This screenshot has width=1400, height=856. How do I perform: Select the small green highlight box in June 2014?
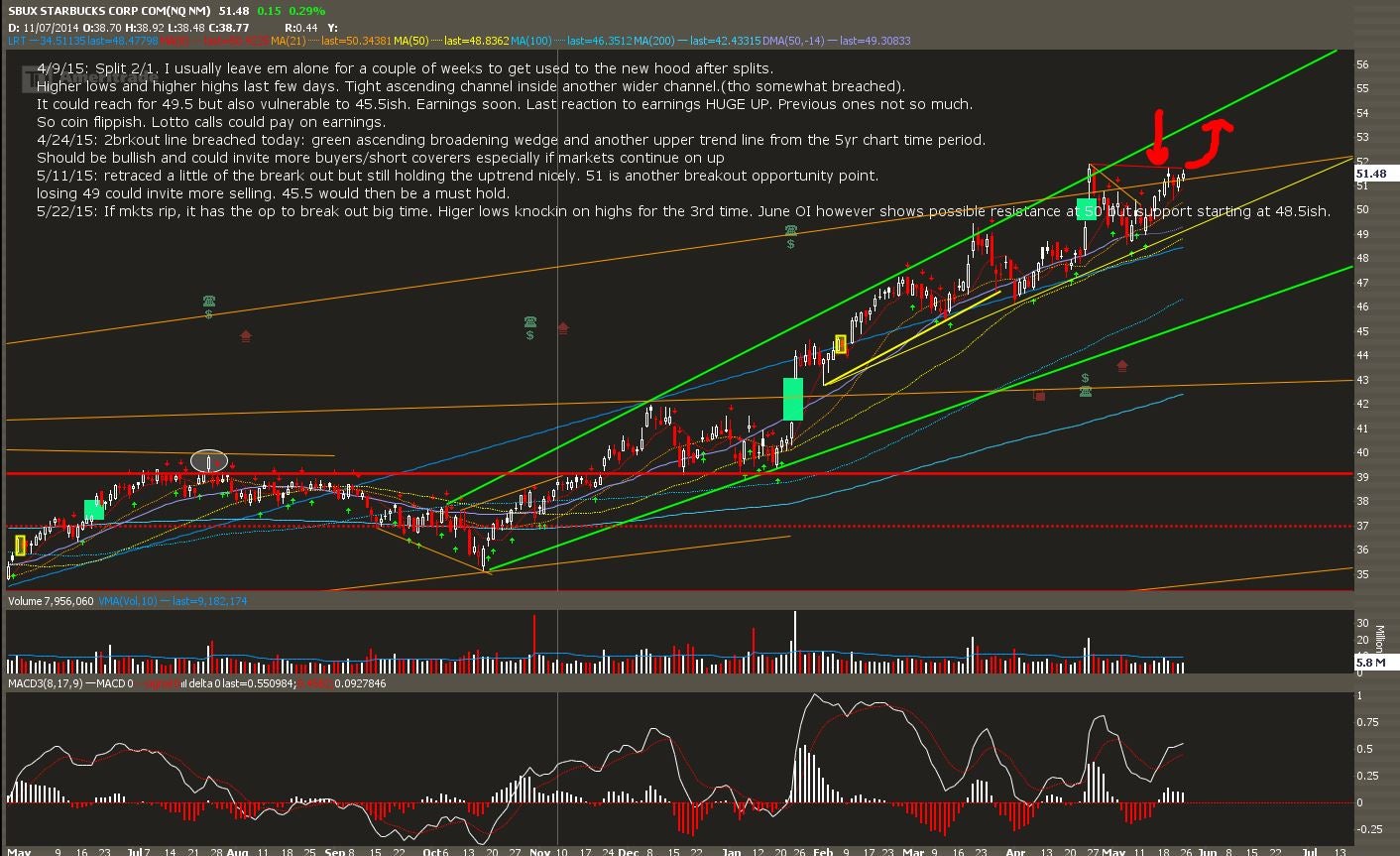click(94, 510)
